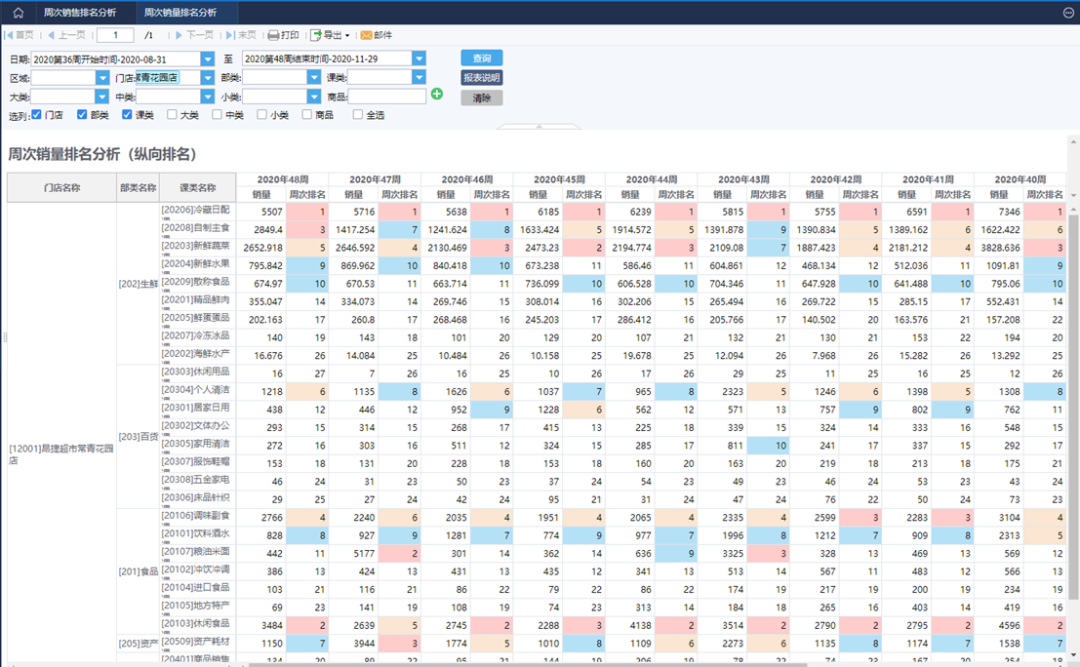
Task: Switch to 周次销售排名分析 tab
Action: 80,13
